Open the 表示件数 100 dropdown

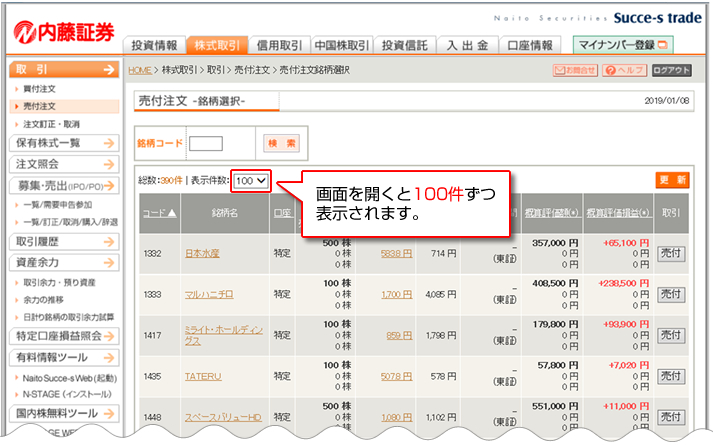pyautogui.click(x=250, y=180)
